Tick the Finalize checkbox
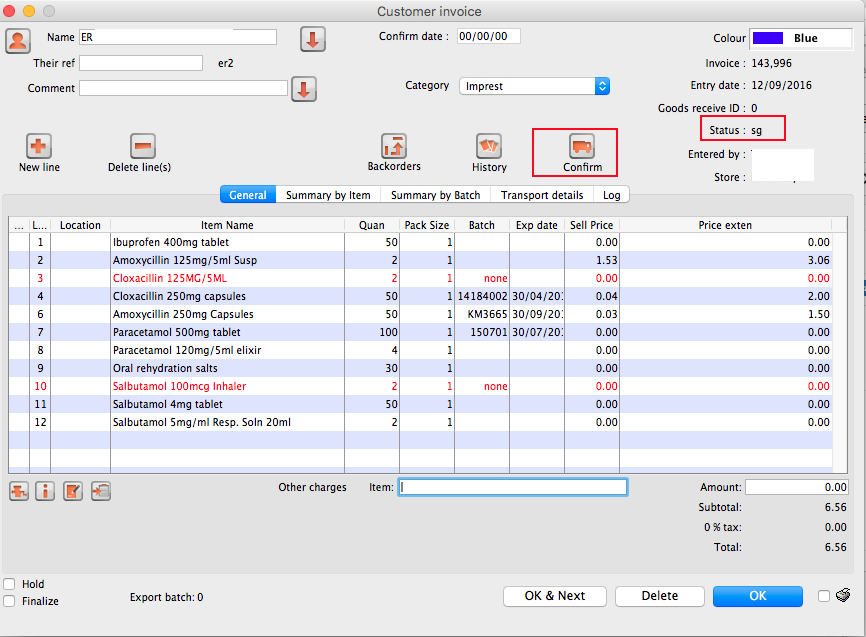The height and width of the screenshot is (637, 866). click(x=9, y=601)
